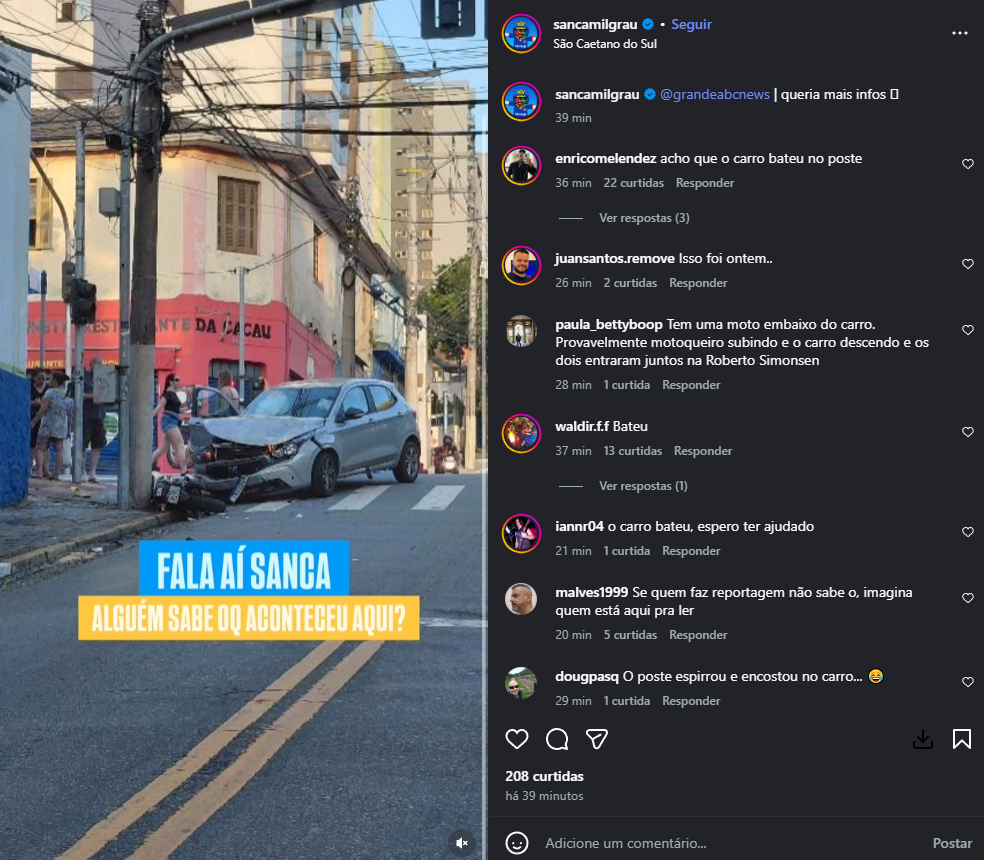Reply to juansantos.remove's comment

coord(698,283)
